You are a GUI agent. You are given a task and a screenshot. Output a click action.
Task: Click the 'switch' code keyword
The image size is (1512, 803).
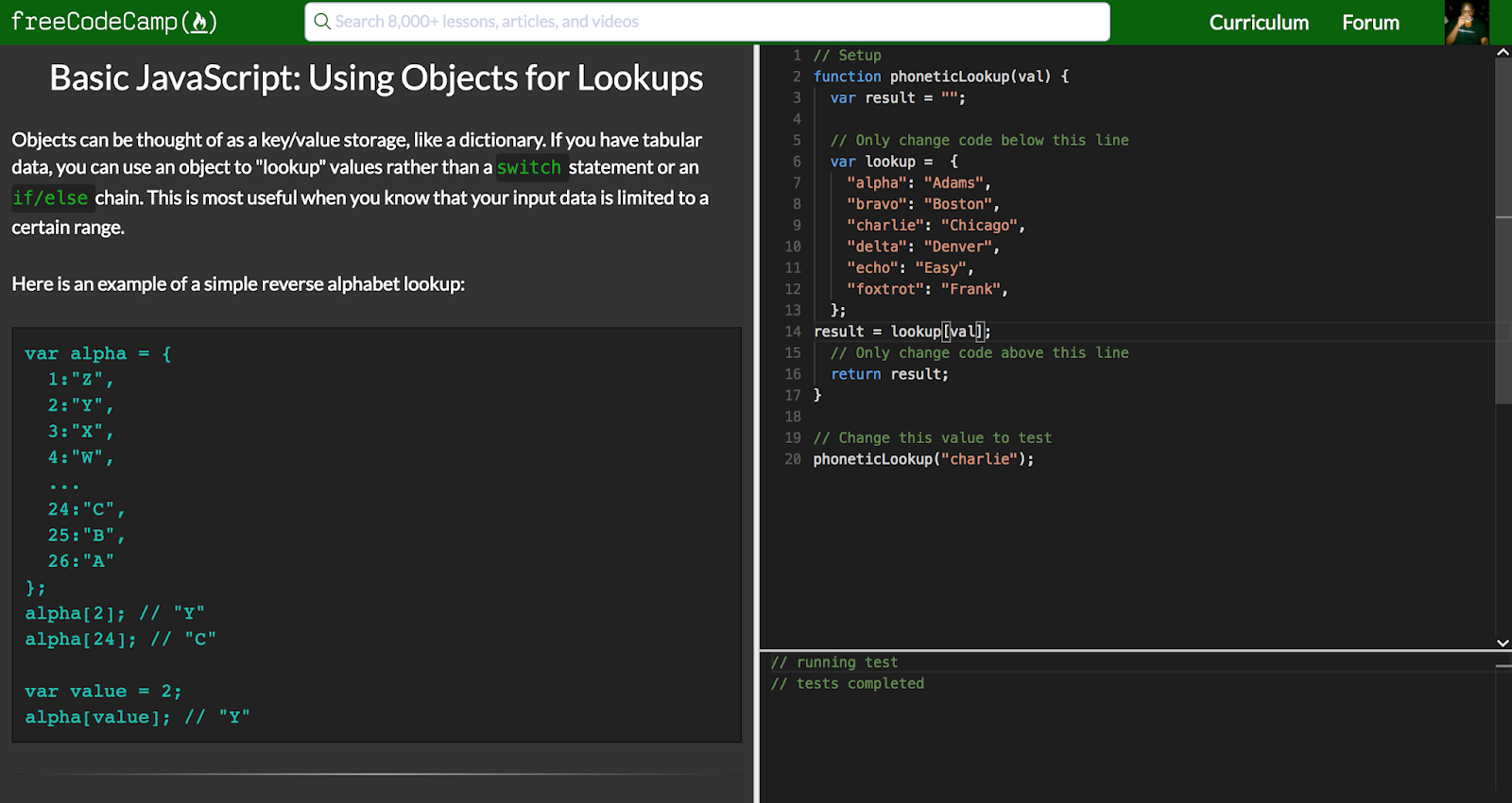tap(529, 167)
